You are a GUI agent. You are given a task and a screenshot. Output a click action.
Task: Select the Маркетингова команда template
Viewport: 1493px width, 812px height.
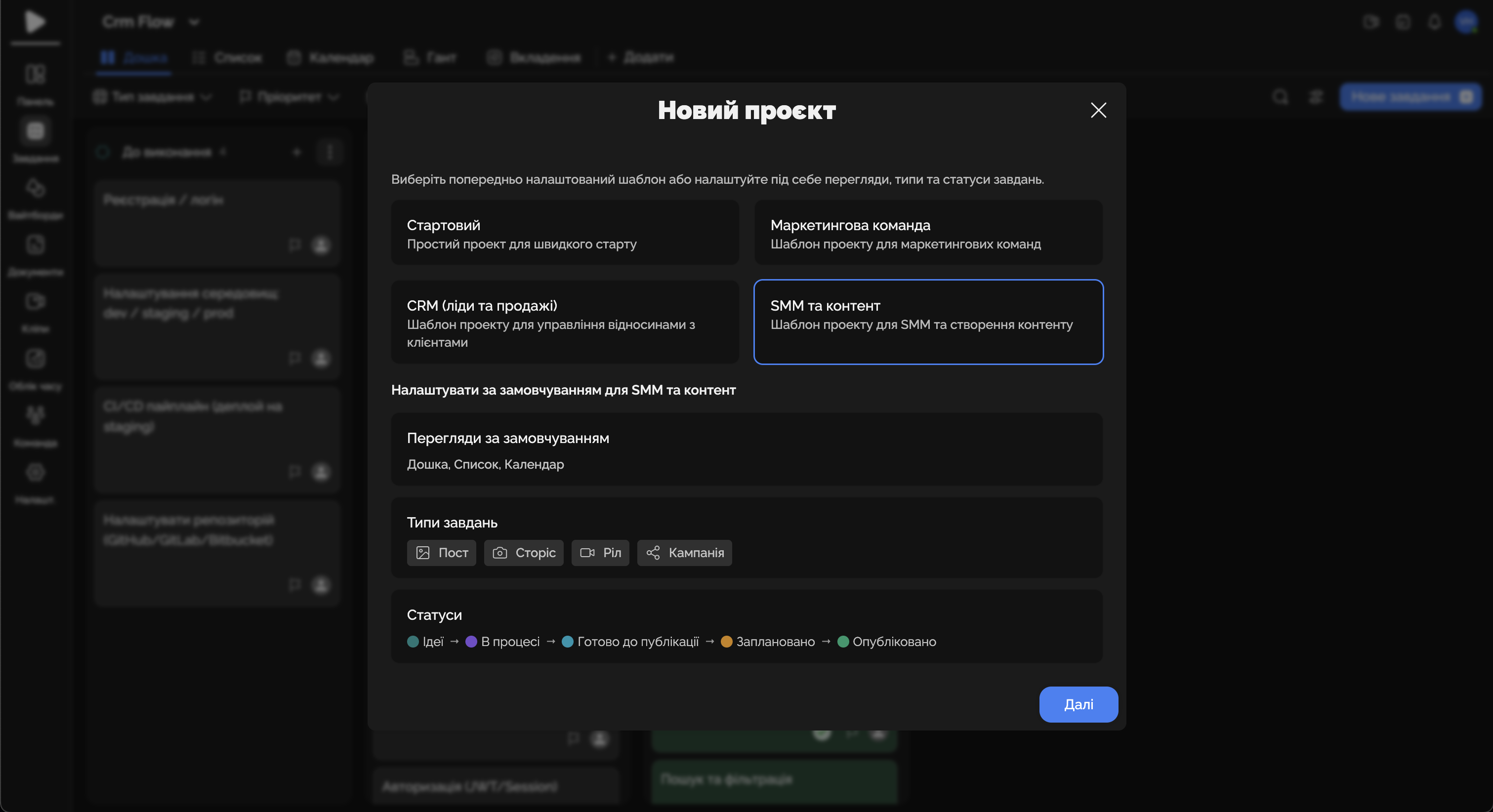(x=928, y=233)
